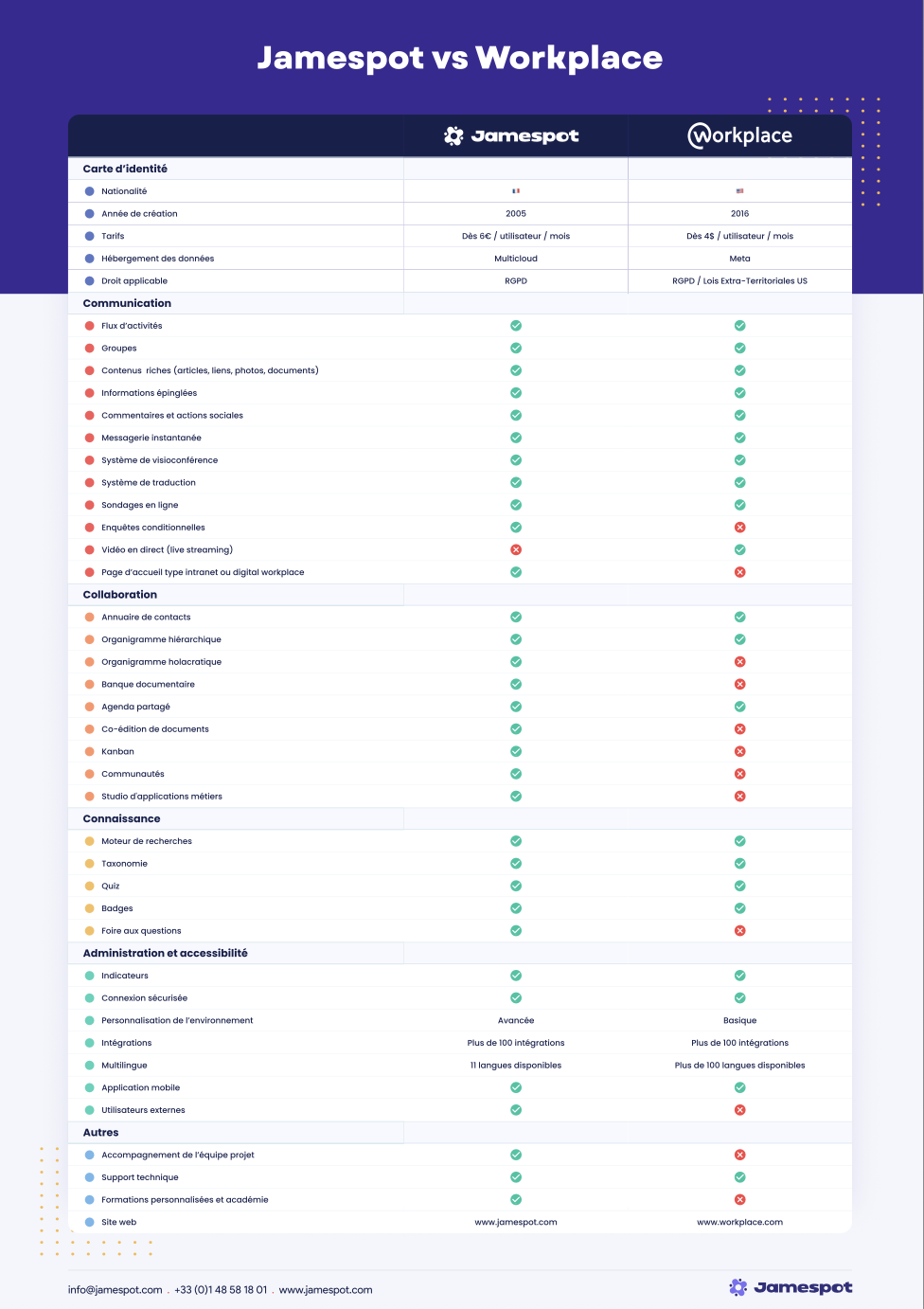Image resolution: width=924 pixels, height=1309 pixels.
Task: Click the '2005' creation year cell
Action: pyautogui.click(x=516, y=214)
